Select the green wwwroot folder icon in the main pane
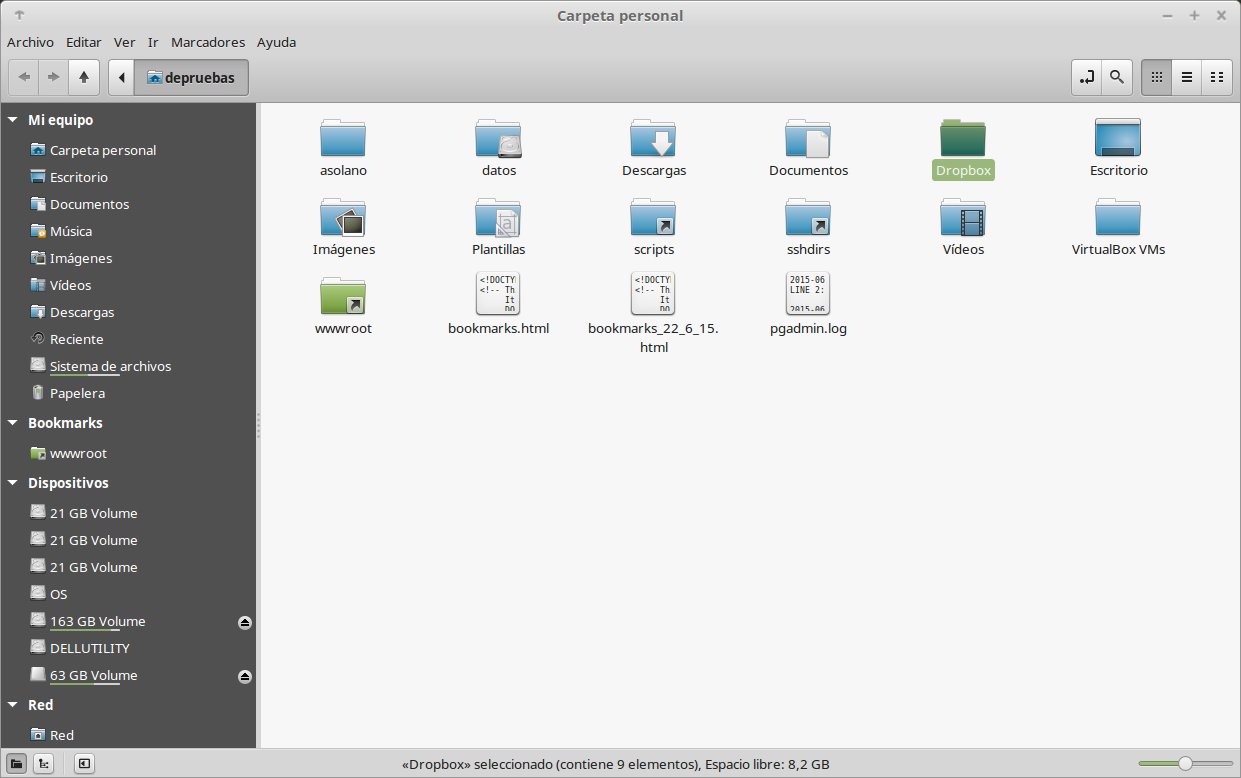This screenshot has width=1241, height=778. [343, 296]
